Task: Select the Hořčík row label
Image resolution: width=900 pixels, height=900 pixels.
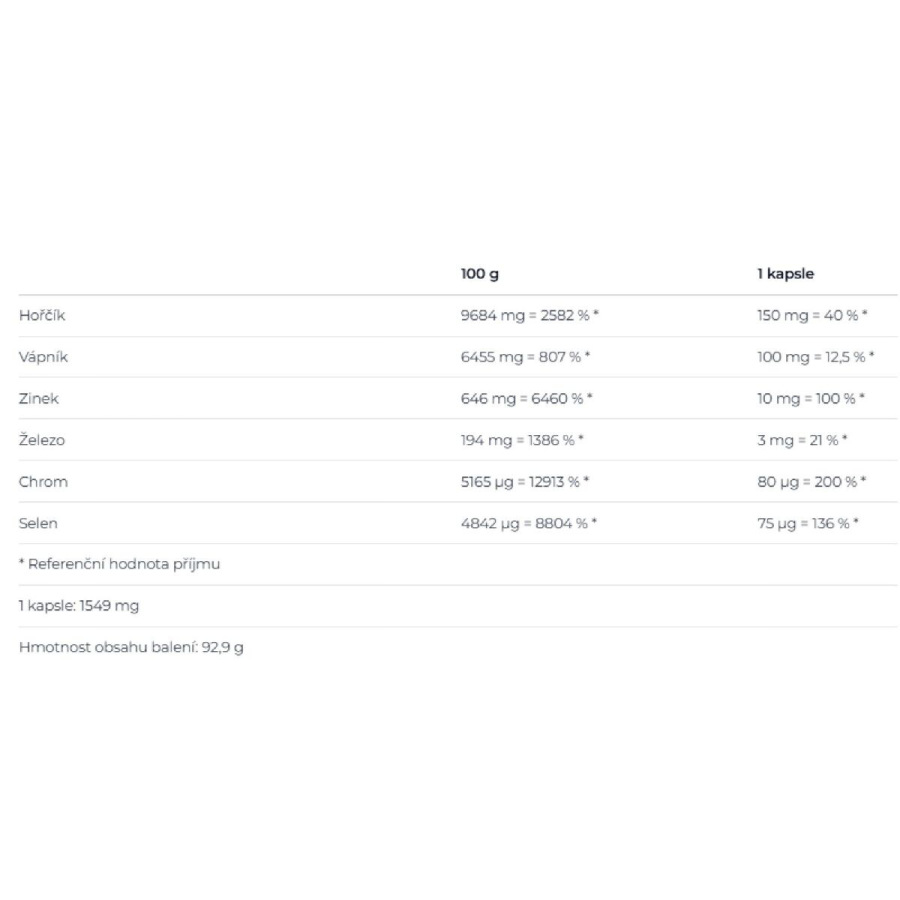Action: 42,316
